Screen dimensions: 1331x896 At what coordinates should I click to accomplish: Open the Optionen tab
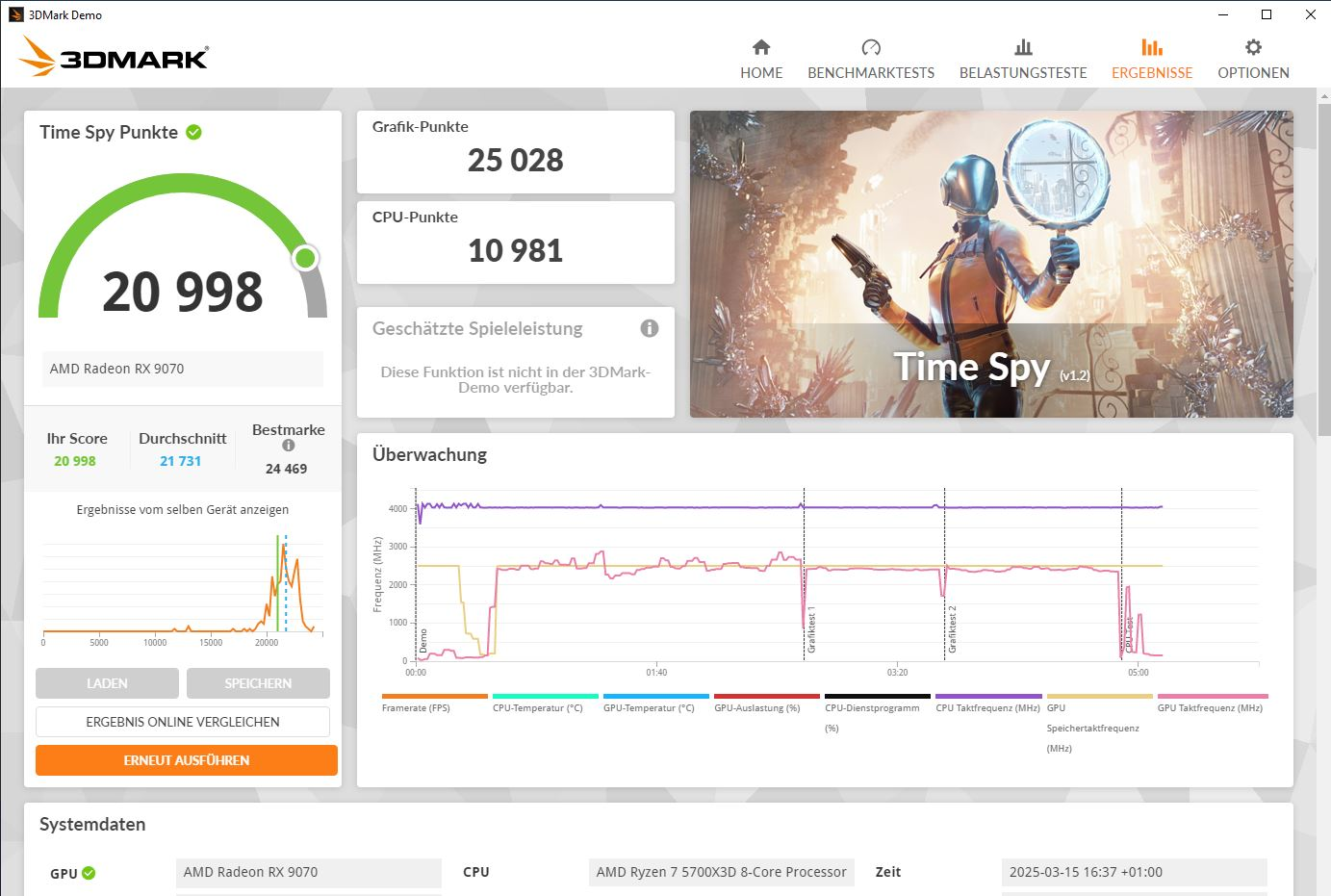pos(1253,60)
